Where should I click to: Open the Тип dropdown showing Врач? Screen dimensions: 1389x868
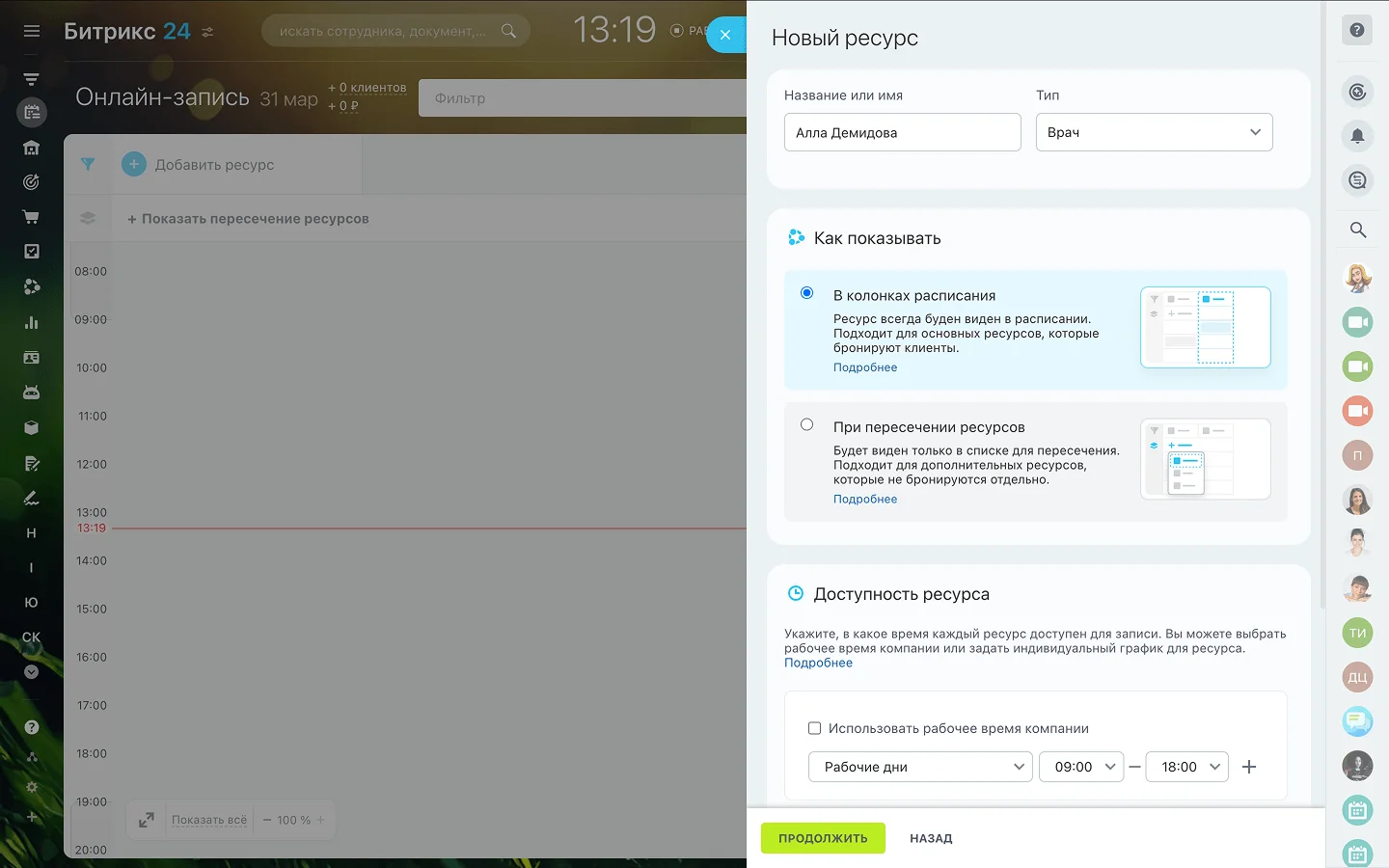tap(1155, 132)
